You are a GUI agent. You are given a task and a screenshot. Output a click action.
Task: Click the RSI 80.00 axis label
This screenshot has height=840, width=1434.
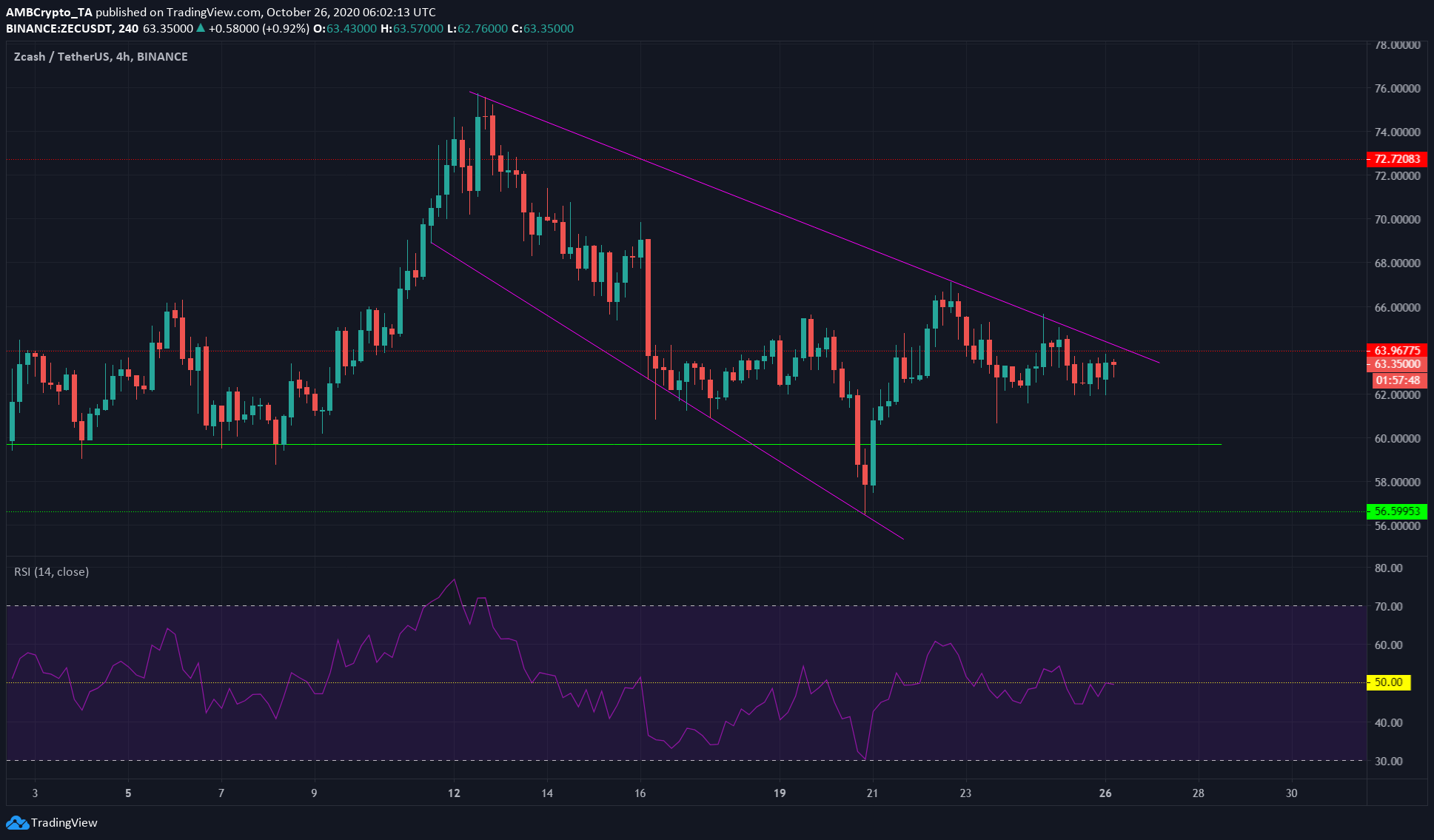(1388, 568)
